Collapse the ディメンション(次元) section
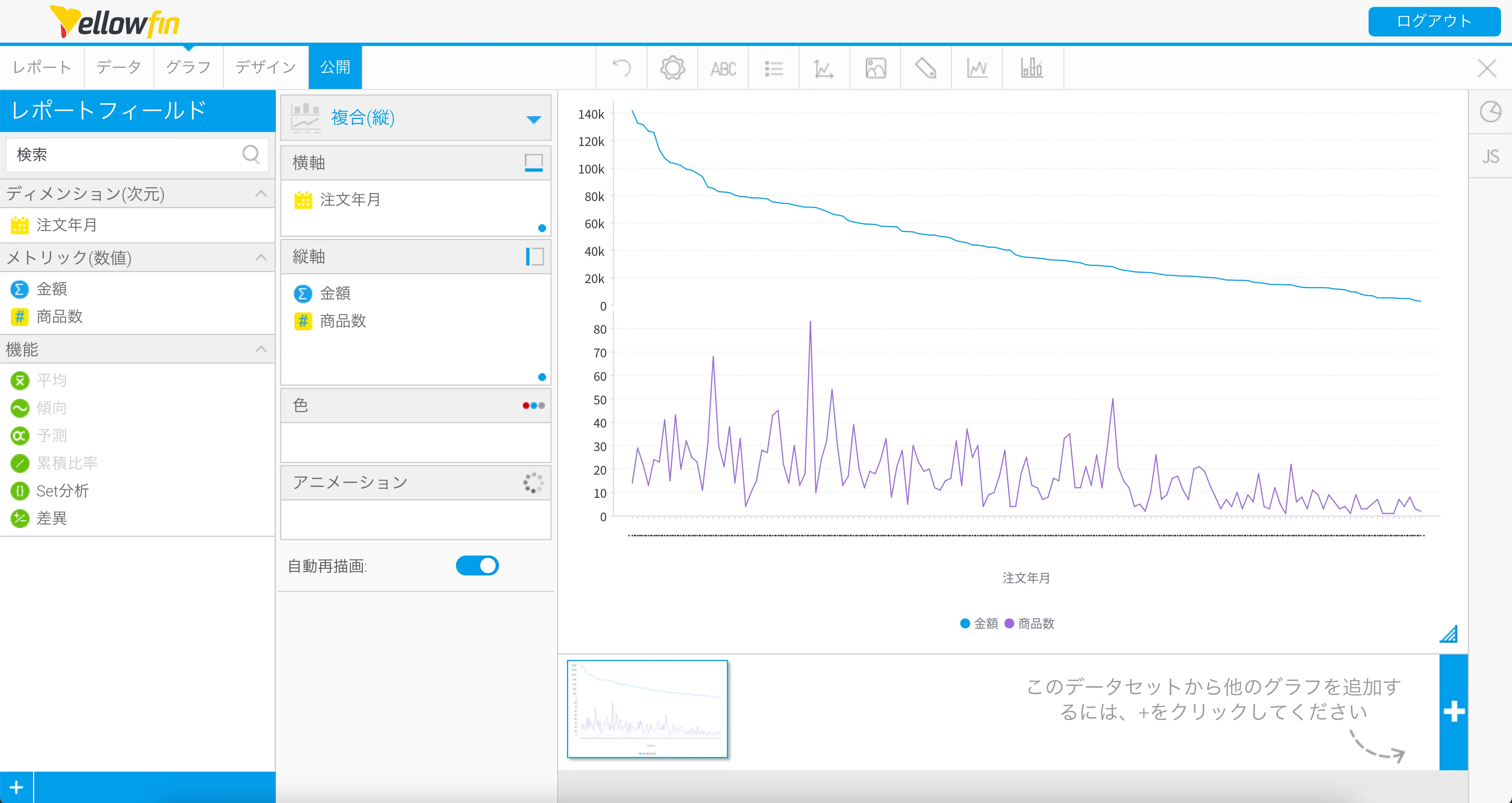The width and height of the screenshot is (1512, 803). coord(261,194)
